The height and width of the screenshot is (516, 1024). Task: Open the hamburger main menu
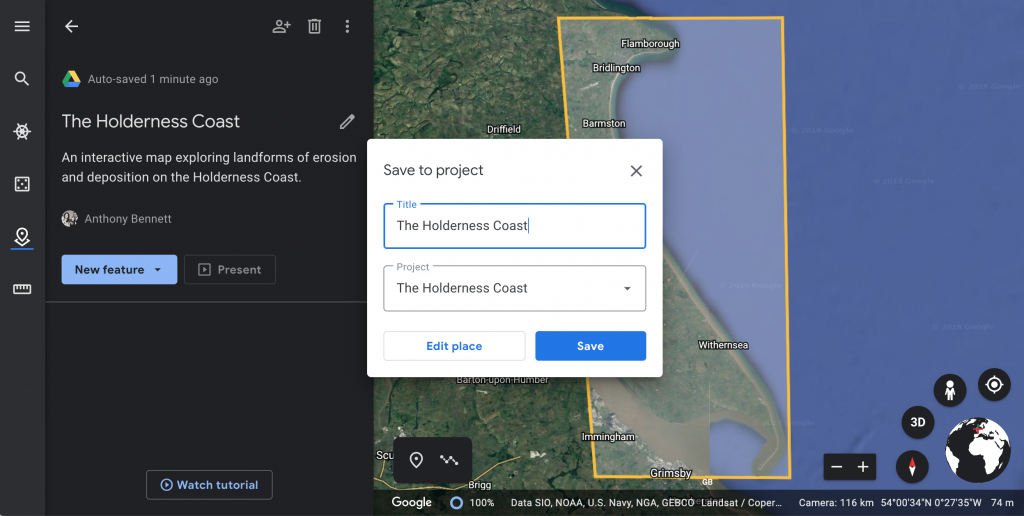(x=22, y=26)
